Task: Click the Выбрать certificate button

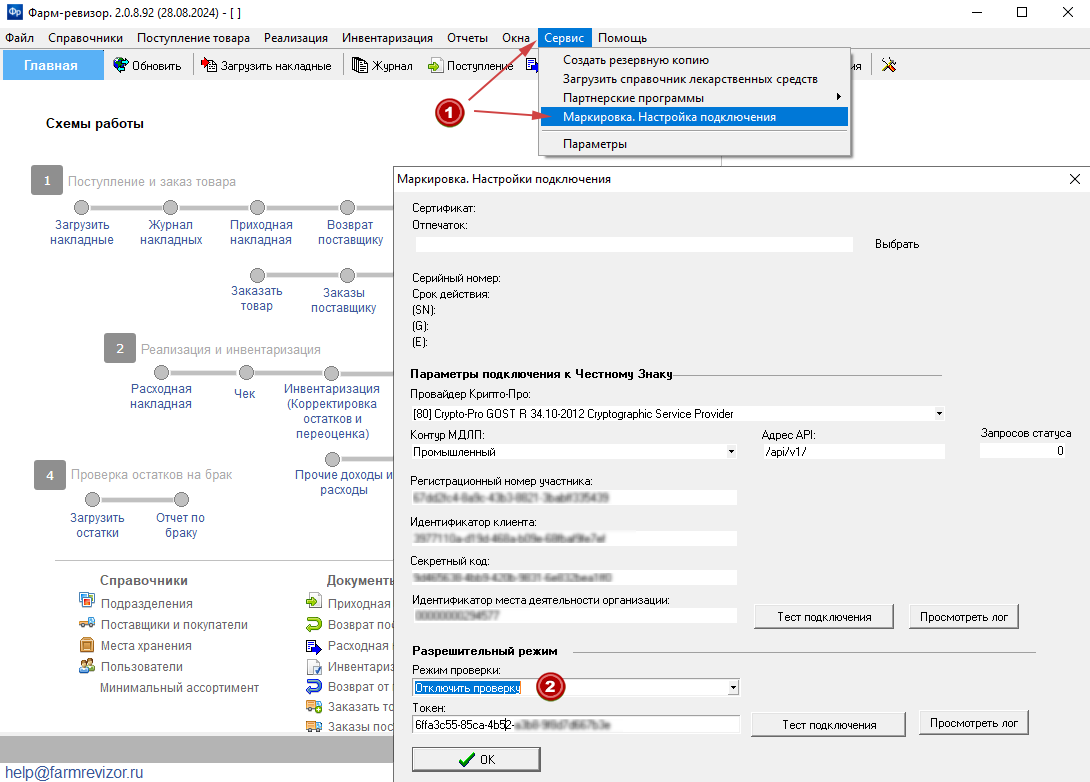Action: 897,244
